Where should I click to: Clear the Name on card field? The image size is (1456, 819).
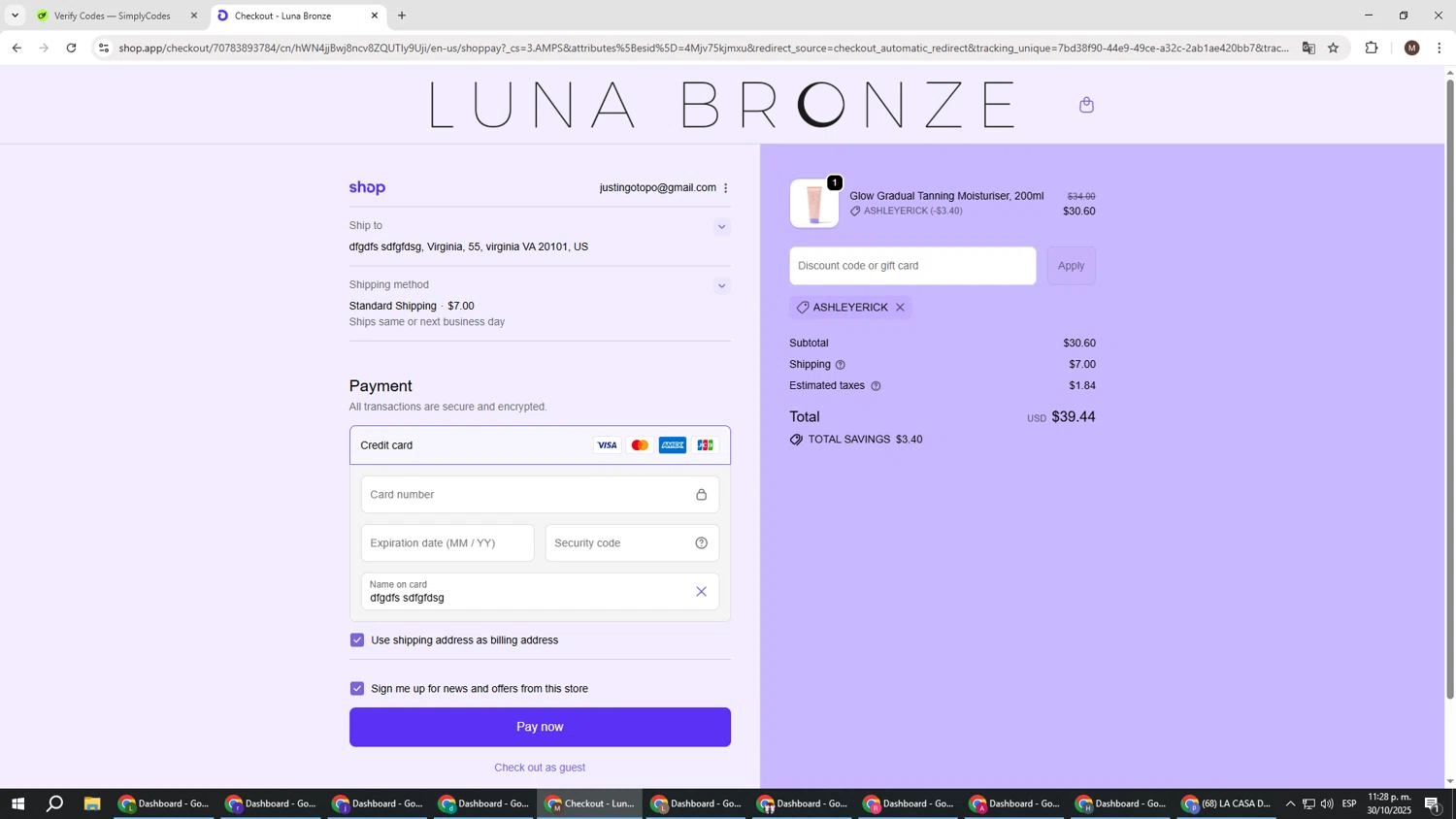(701, 592)
